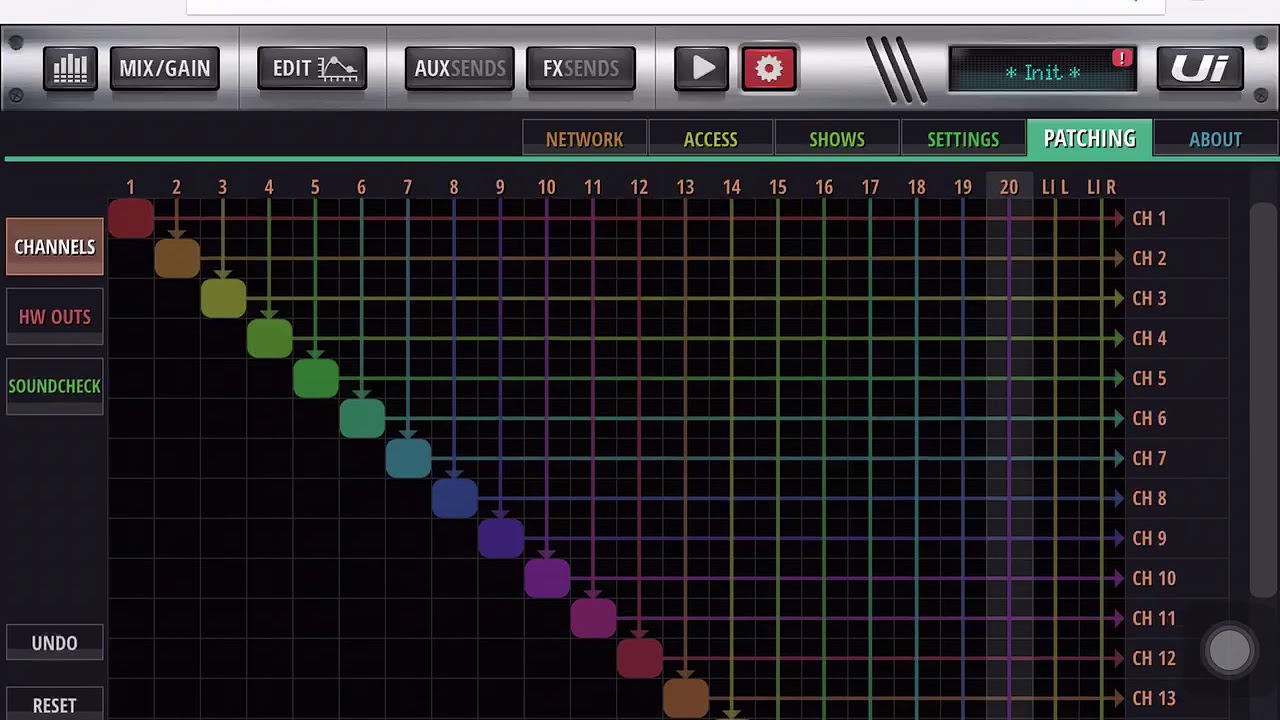Switch to AUX SENDS view
The image size is (1280, 720).
point(460,68)
